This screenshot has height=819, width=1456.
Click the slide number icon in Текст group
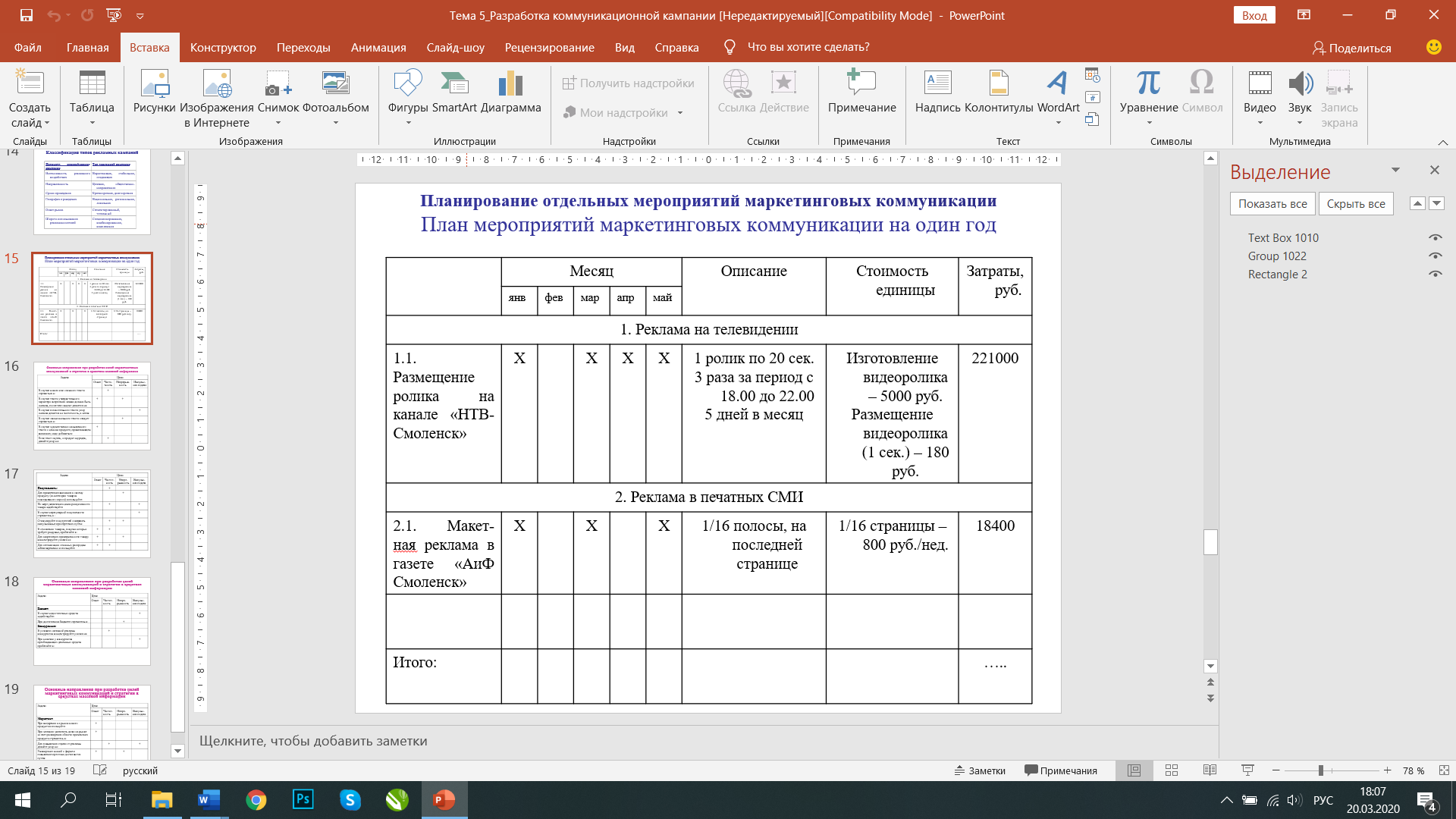click(x=1093, y=97)
